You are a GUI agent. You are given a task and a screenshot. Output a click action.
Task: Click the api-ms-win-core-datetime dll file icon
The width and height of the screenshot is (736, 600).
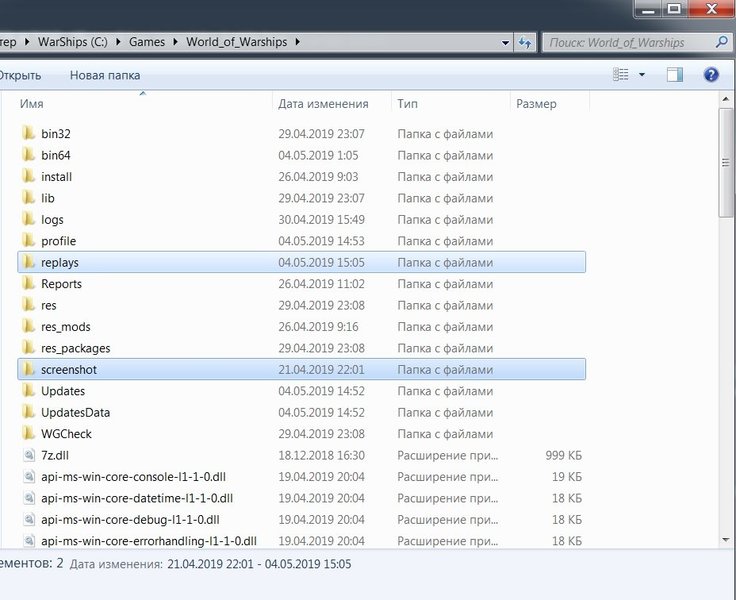point(29,498)
